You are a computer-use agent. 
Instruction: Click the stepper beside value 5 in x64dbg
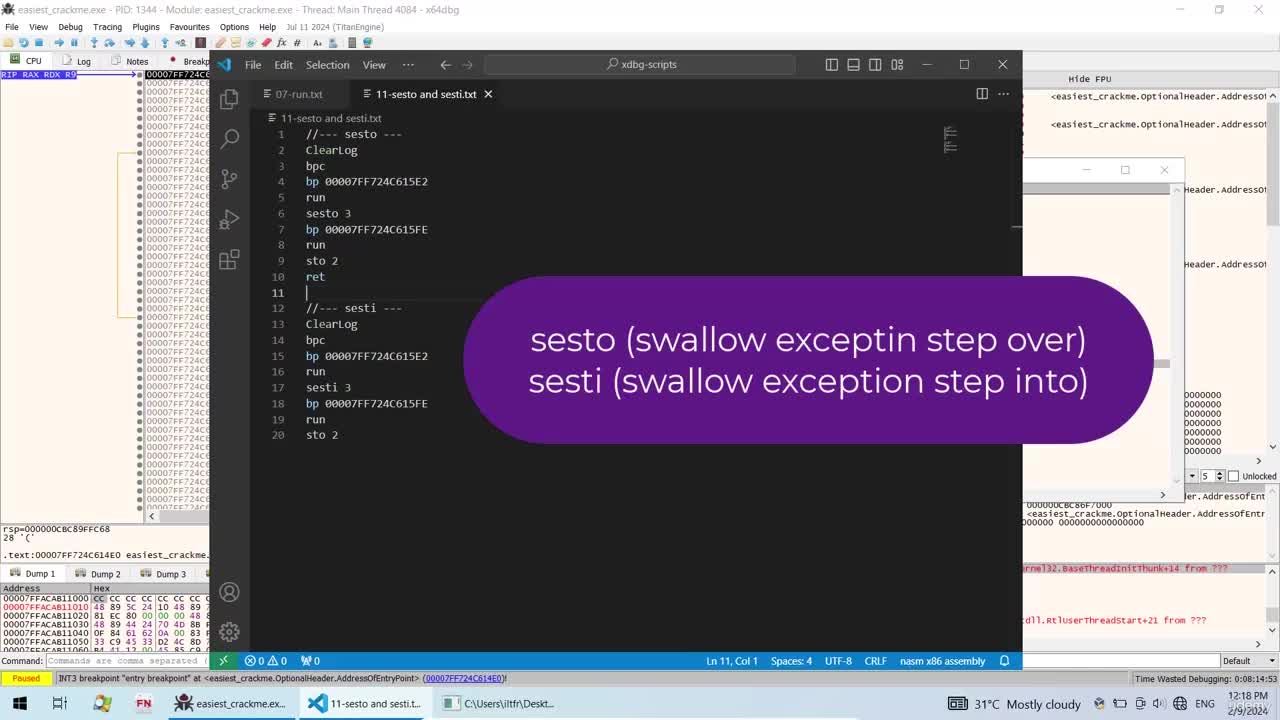[1219, 476]
